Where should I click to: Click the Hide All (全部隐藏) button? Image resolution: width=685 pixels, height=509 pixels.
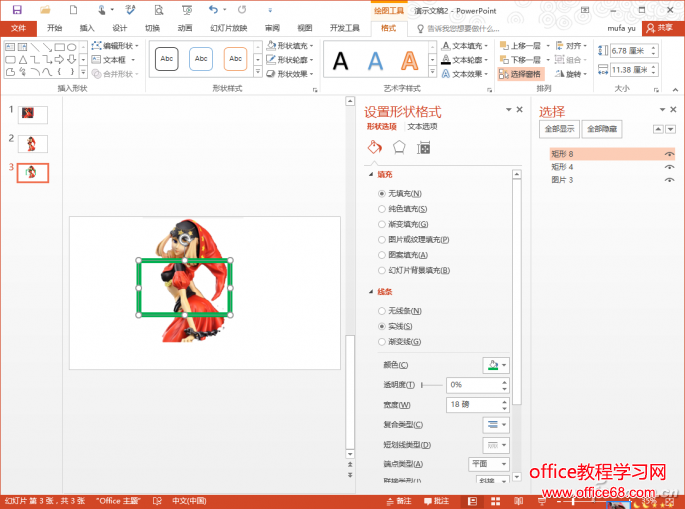(x=602, y=129)
